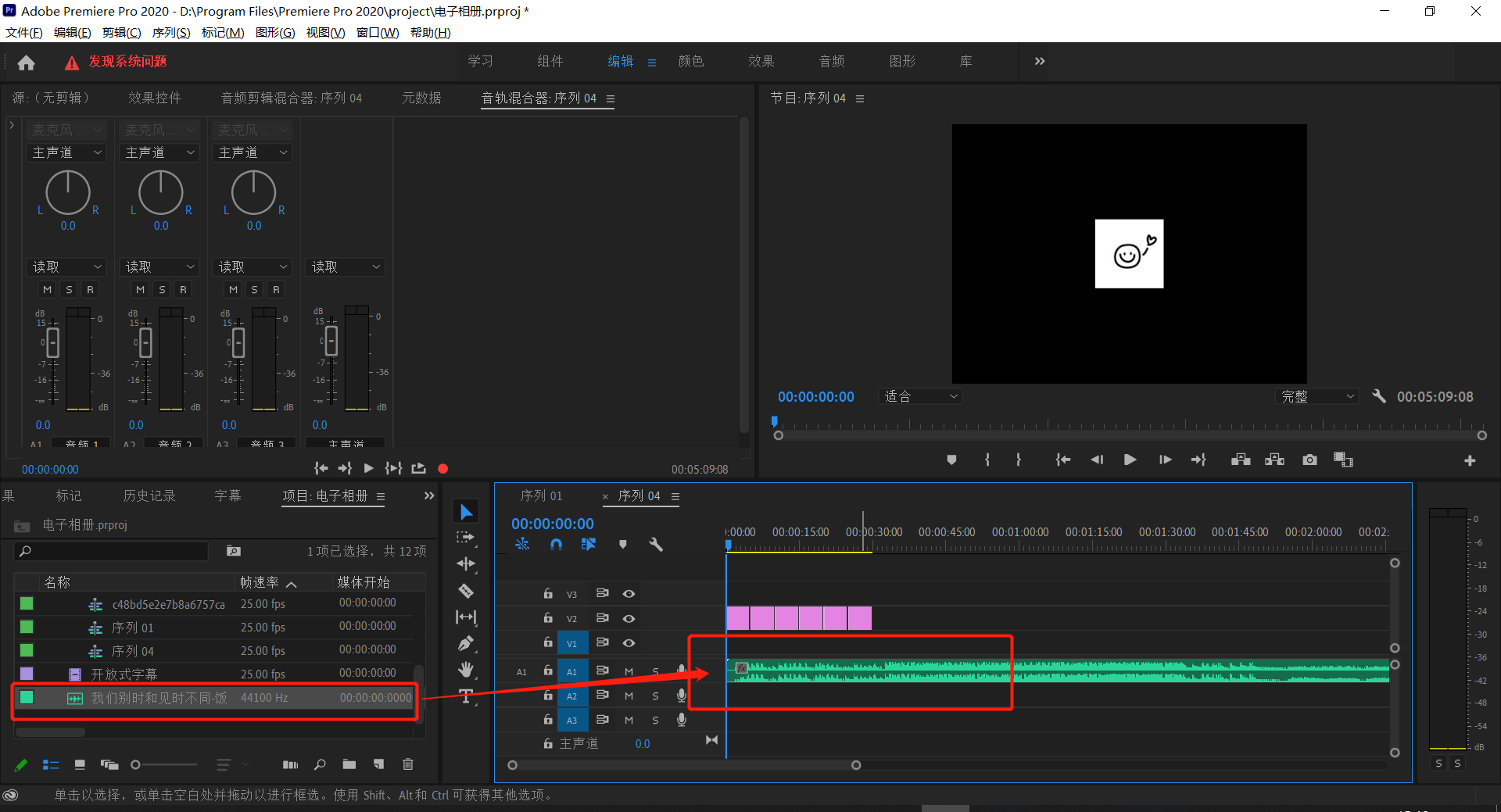Click the first channel pan knob

click(x=68, y=193)
